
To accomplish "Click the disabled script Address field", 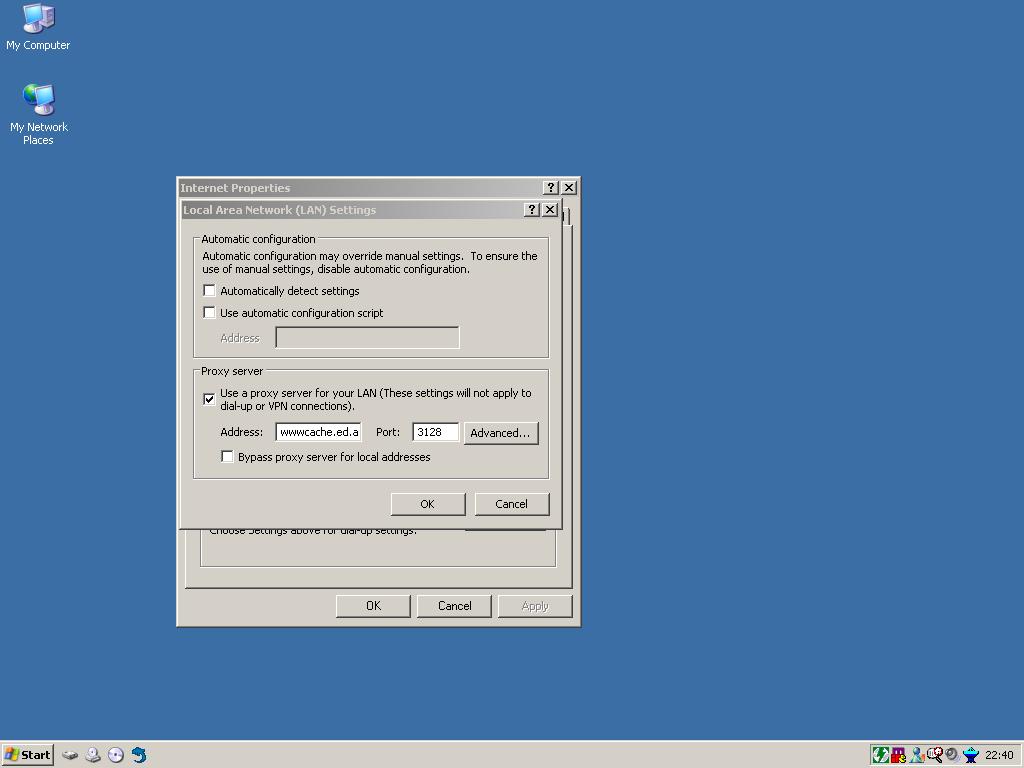I will tap(367, 338).
